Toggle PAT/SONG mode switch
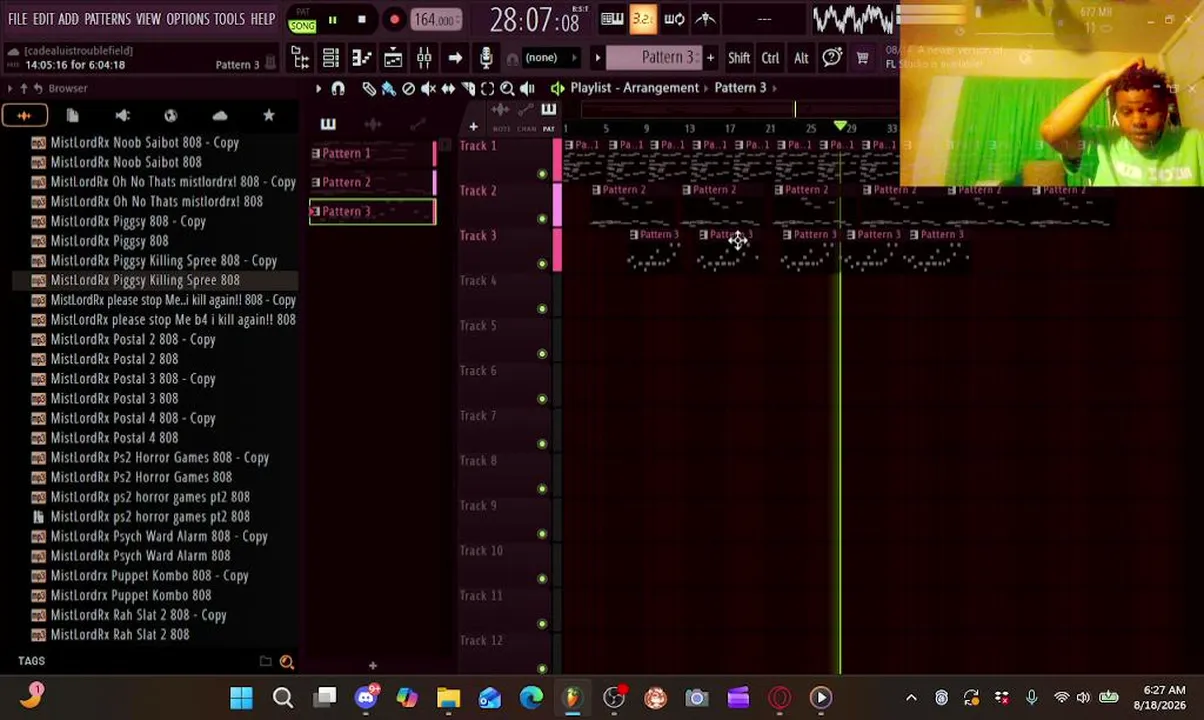This screenshot has height=720, width=1204. (x=302, y=19)
